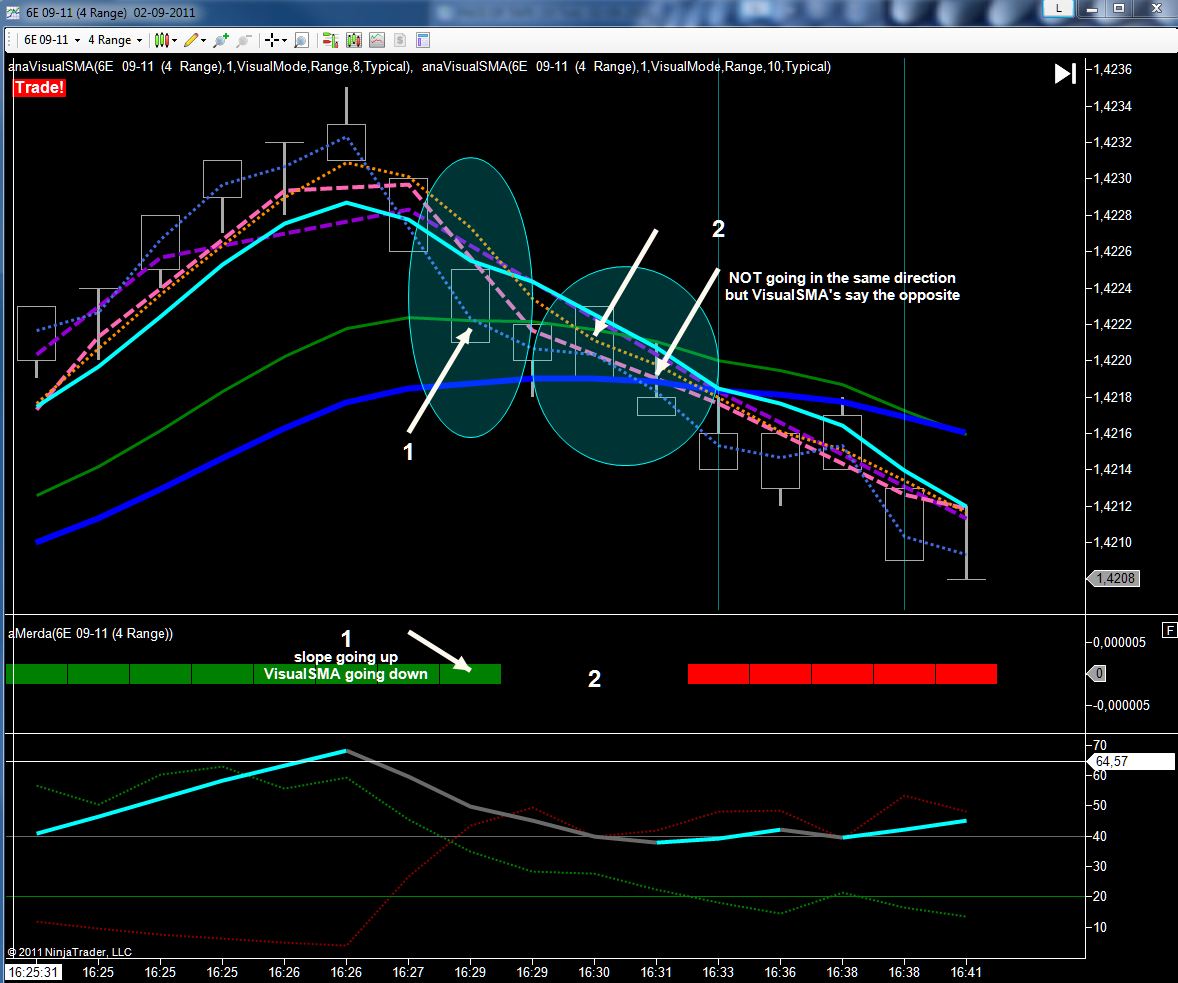Viewport: 1178px width, 983px height.
Task: Open the 4 Range interval dropdown
Action: tap(114, 40)
